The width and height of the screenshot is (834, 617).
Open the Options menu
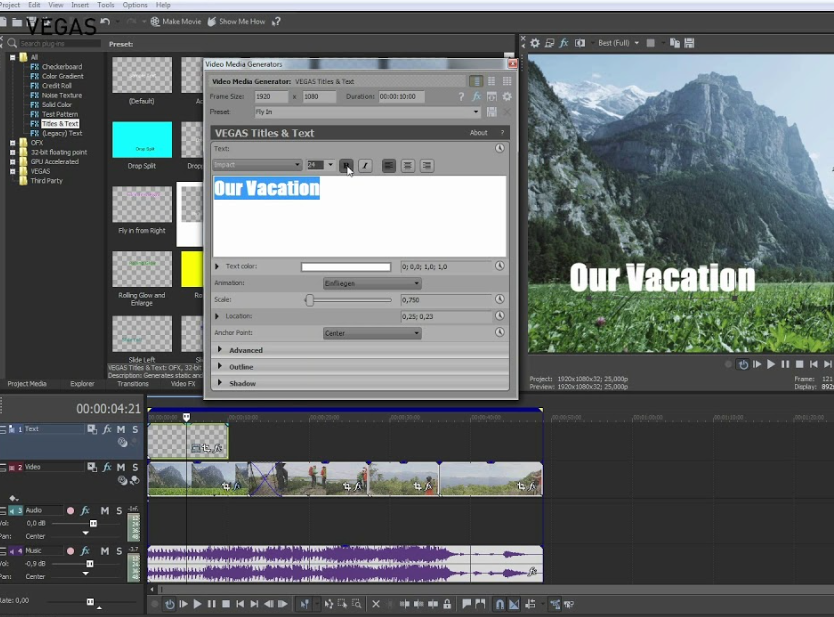pos(135,5)
